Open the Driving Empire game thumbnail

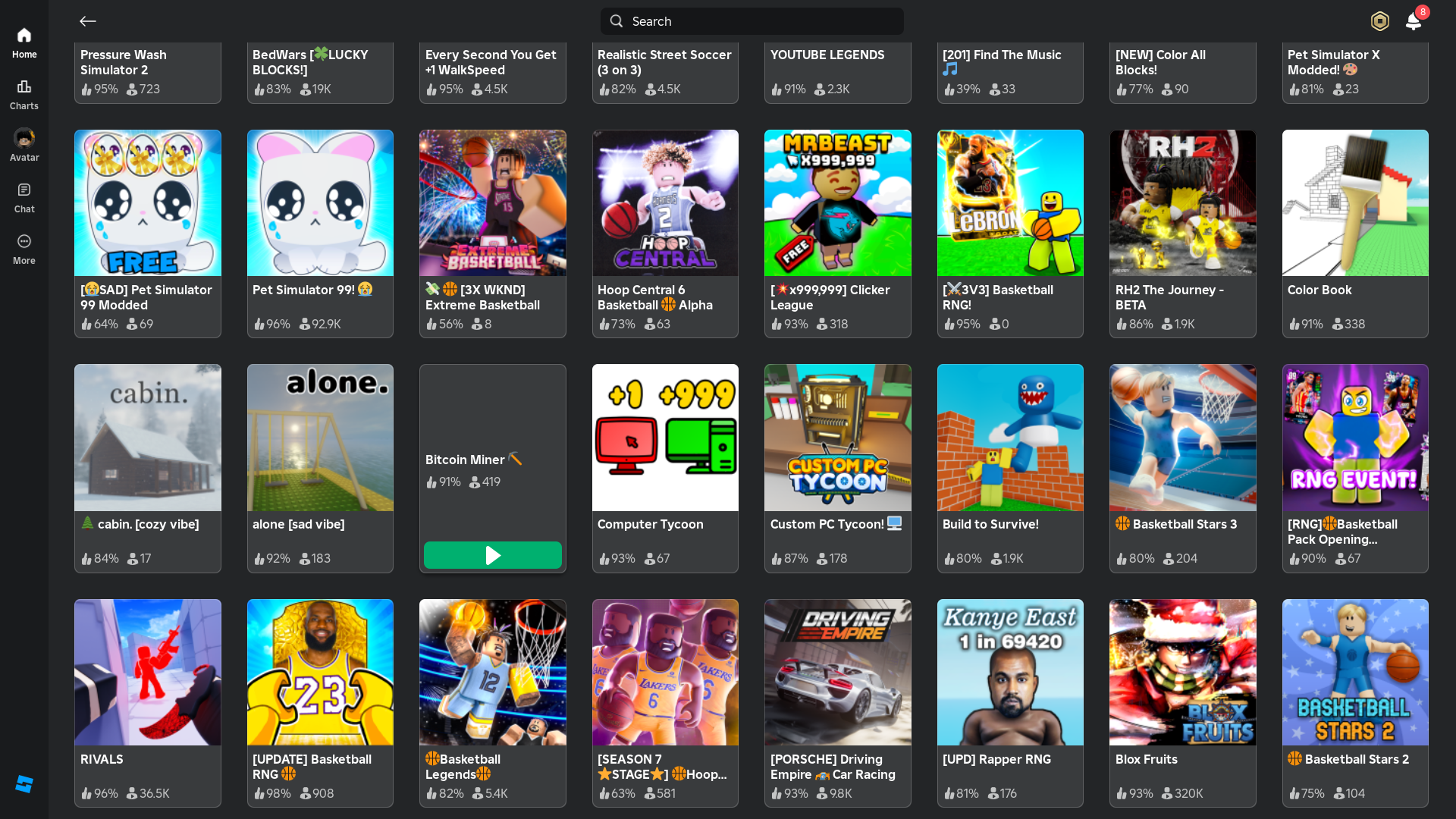coord(837,672)
